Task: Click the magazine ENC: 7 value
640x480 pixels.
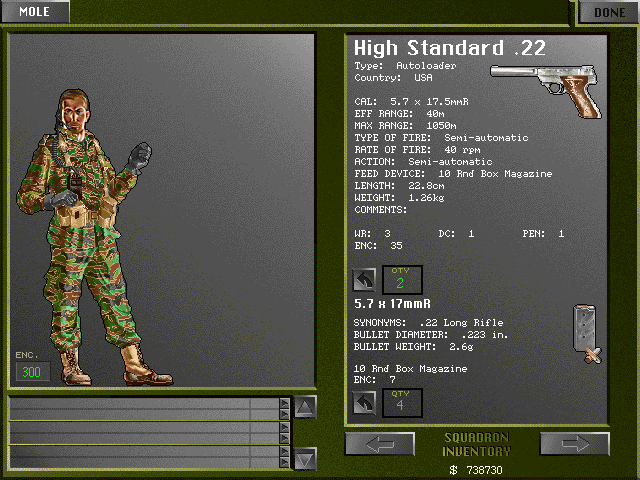Action: coord(374,380)
